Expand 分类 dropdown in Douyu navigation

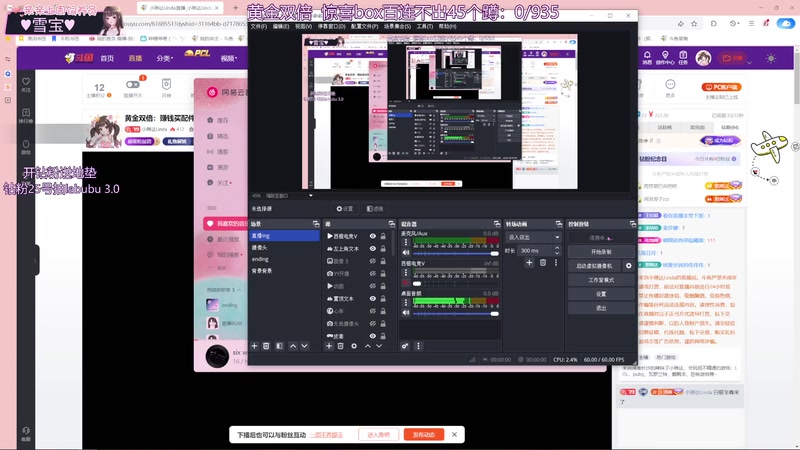165,58
